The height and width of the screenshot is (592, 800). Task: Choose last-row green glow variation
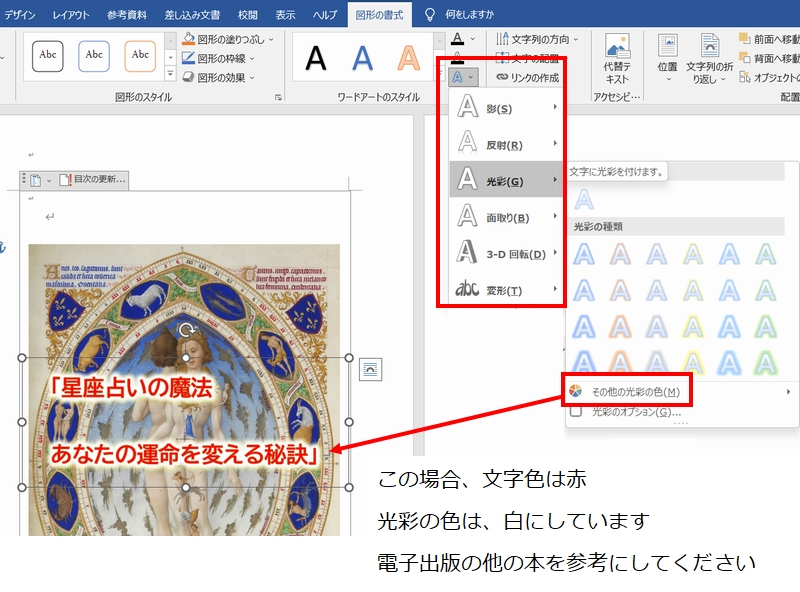coord(765,362)
